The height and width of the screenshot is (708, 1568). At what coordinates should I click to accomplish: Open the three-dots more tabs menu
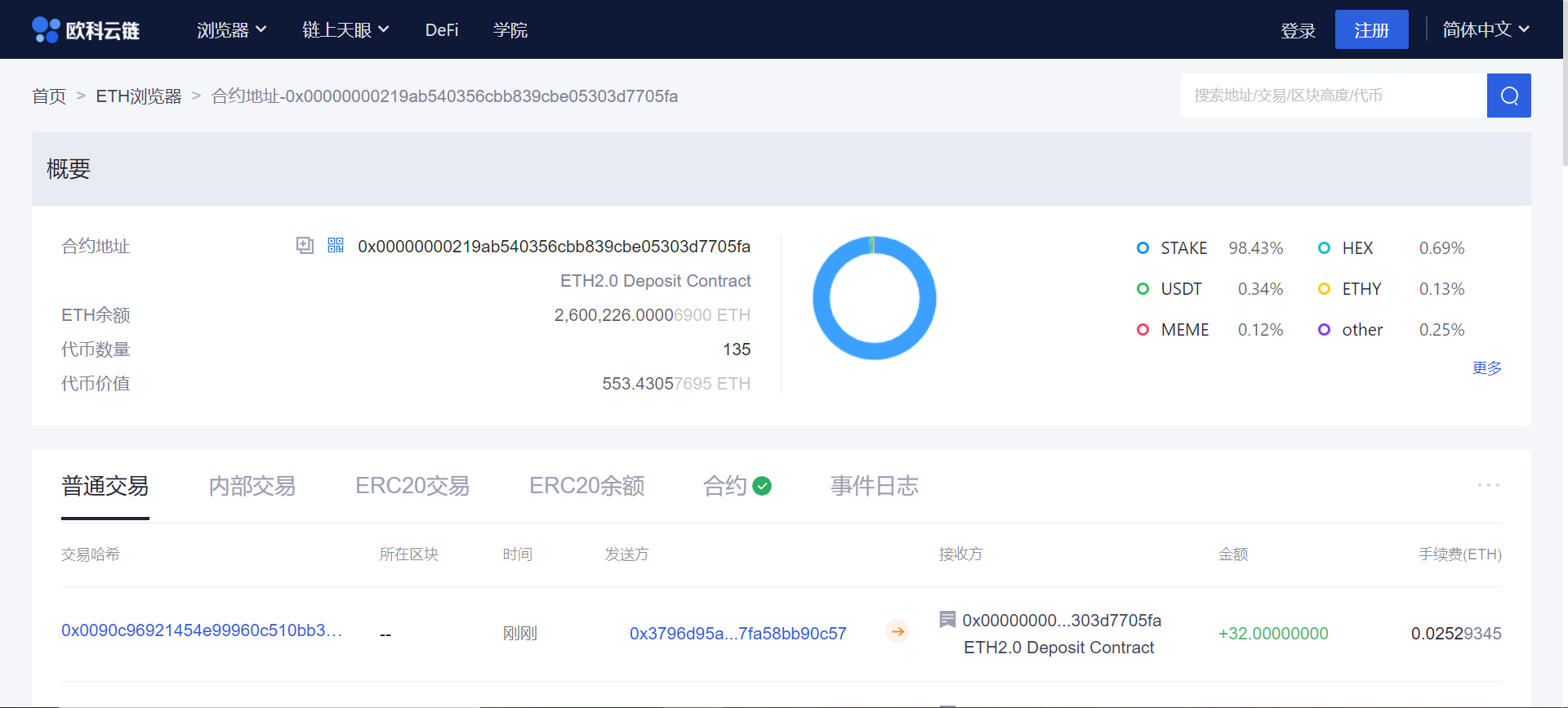(1488, 485)
